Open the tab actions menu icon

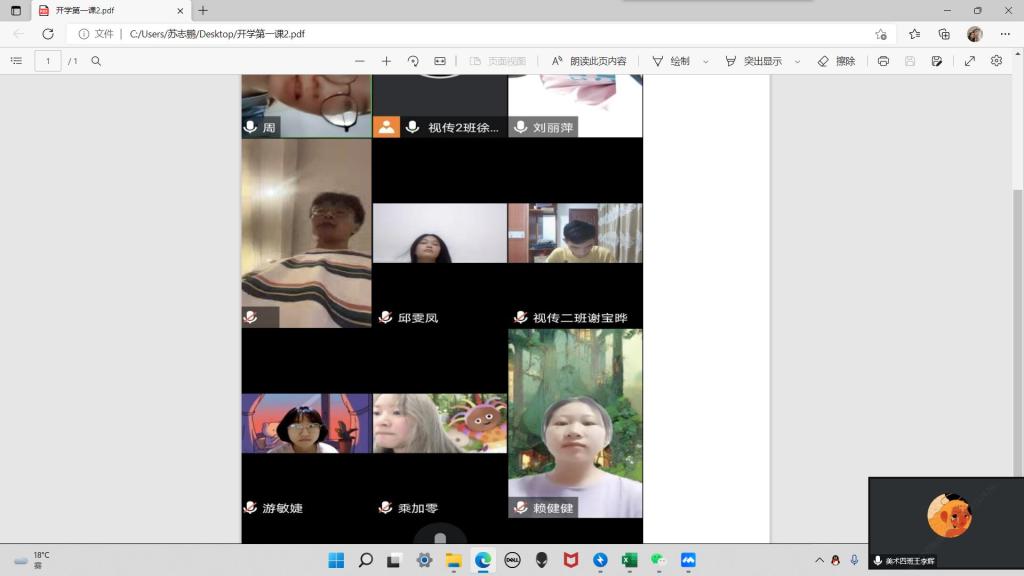16,10
